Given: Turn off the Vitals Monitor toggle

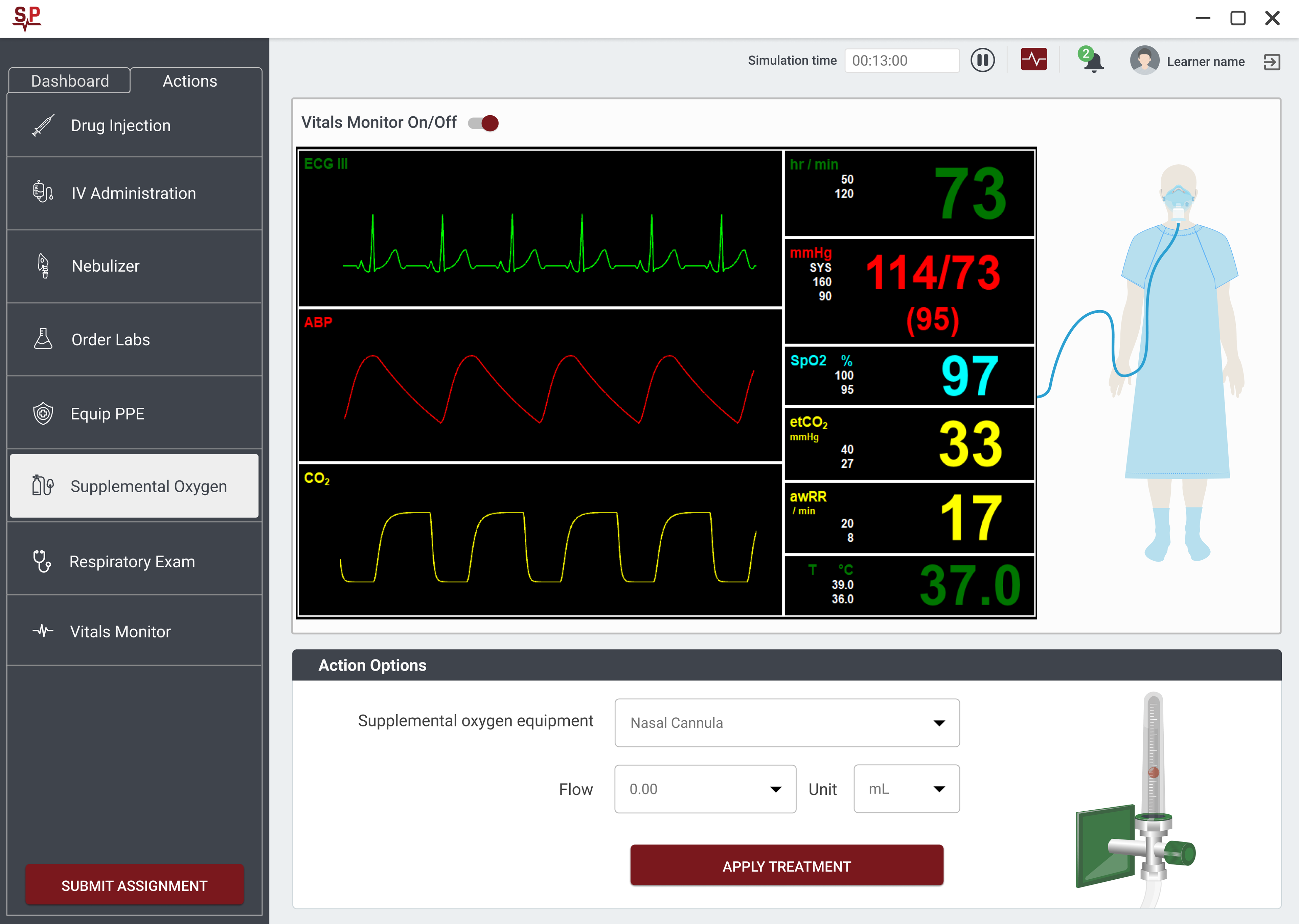Looking at the screenshot, I should (x=483, y=123).
